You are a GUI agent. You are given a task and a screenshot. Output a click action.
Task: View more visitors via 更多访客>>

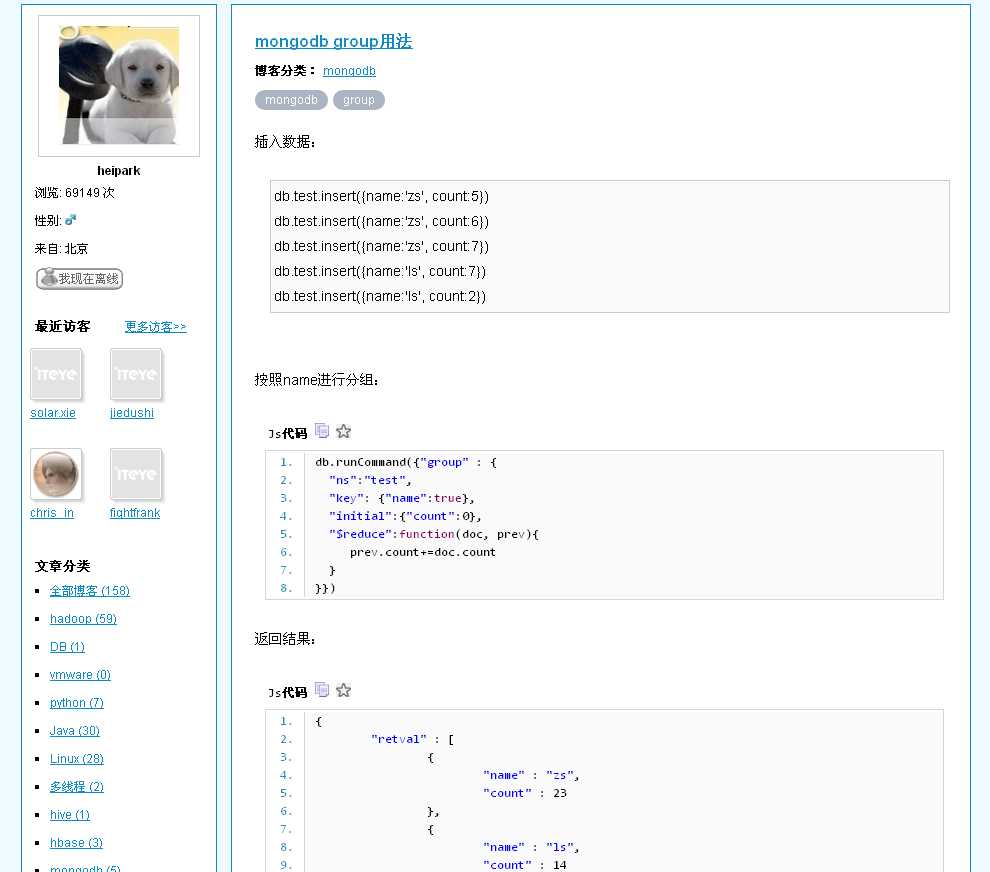pos(155,326)
